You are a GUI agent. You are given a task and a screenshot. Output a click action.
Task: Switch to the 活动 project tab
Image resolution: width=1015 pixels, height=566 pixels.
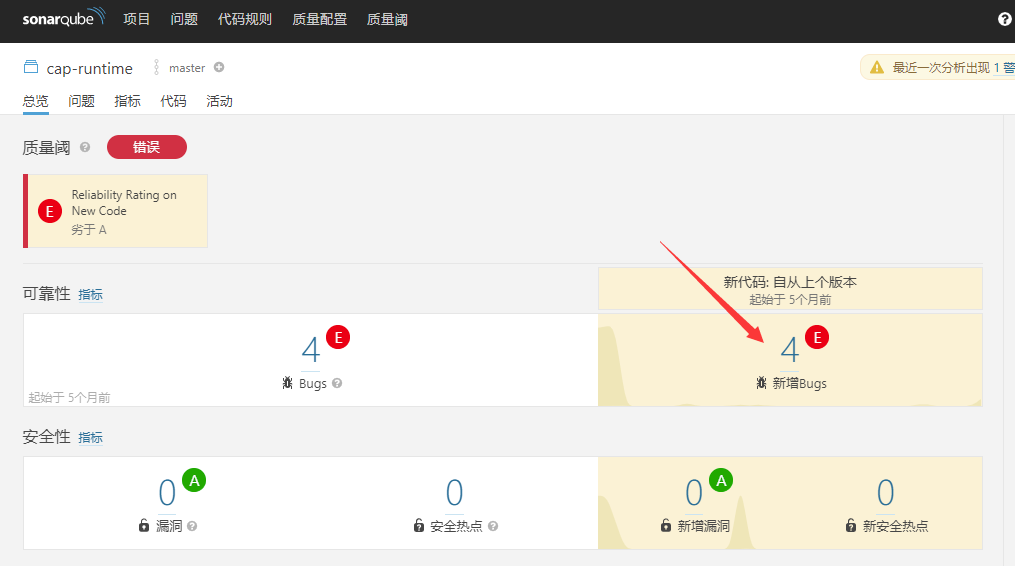pyautogui.click(x=219, y=101)
